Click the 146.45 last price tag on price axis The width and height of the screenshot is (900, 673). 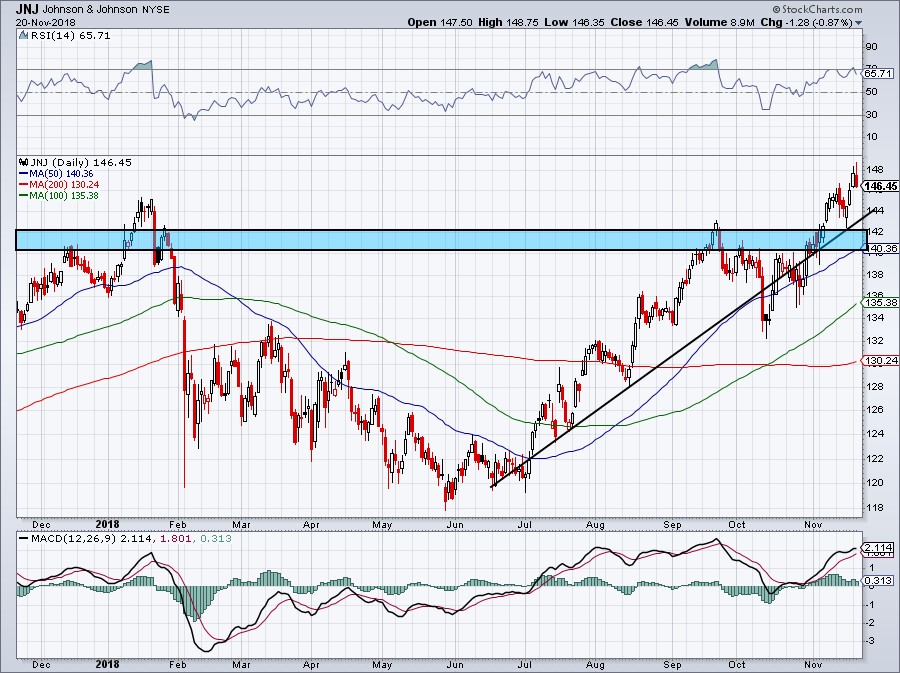880,186
